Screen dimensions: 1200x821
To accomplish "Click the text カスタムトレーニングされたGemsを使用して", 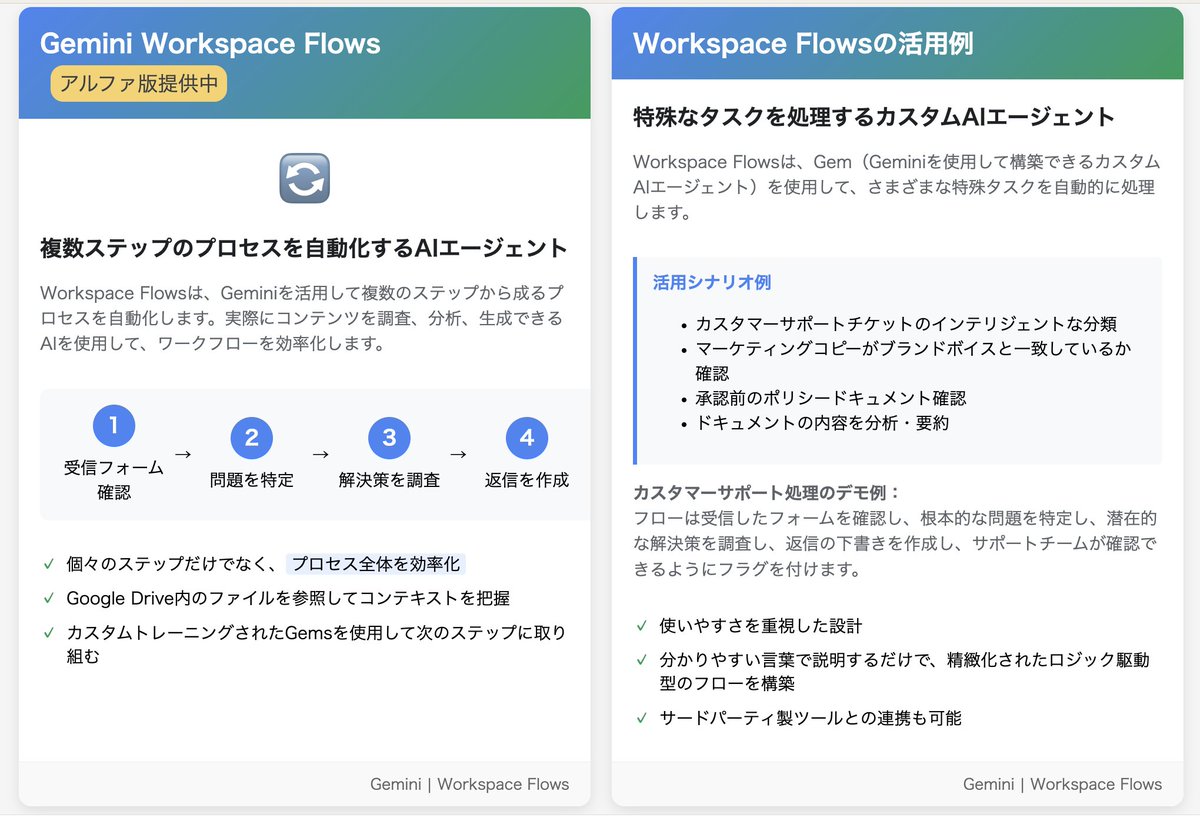I will [x=235, y=633].
